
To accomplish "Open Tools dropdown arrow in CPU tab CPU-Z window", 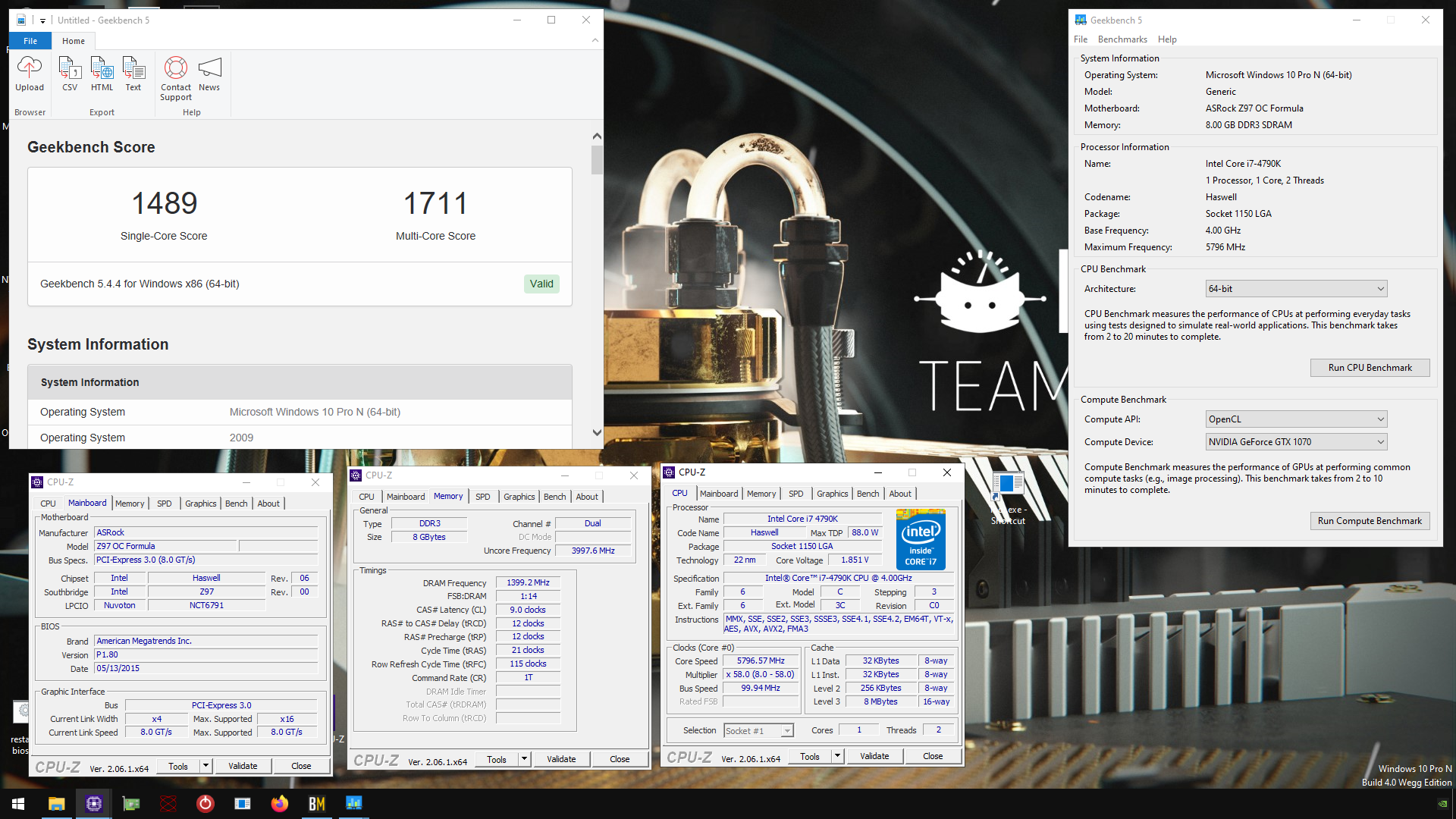I will pos(837,756).
